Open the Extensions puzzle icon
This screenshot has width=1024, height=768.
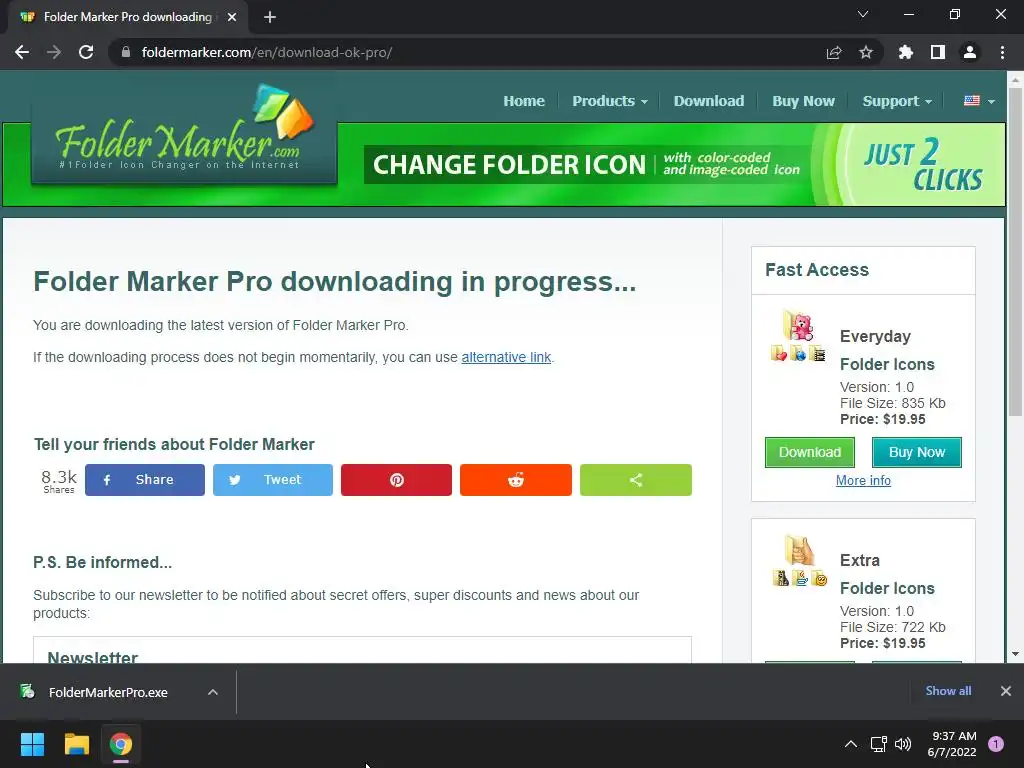tap(906, 52)
